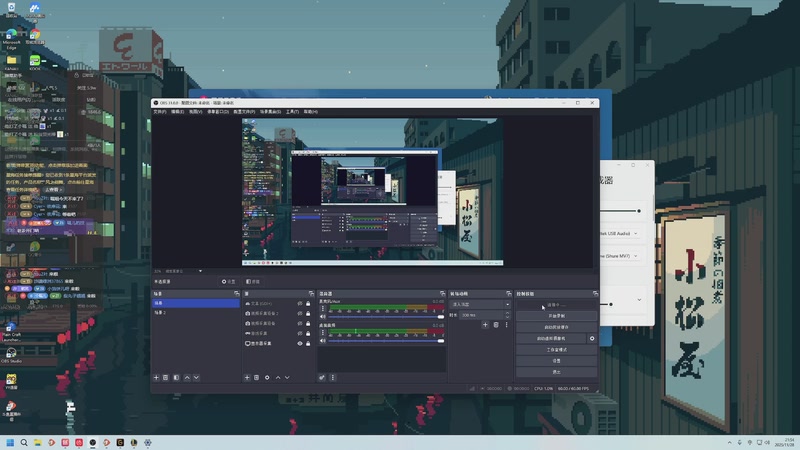
Task: Mute the Mic/Aux channel speaker icon
Action: pos(322,317)
